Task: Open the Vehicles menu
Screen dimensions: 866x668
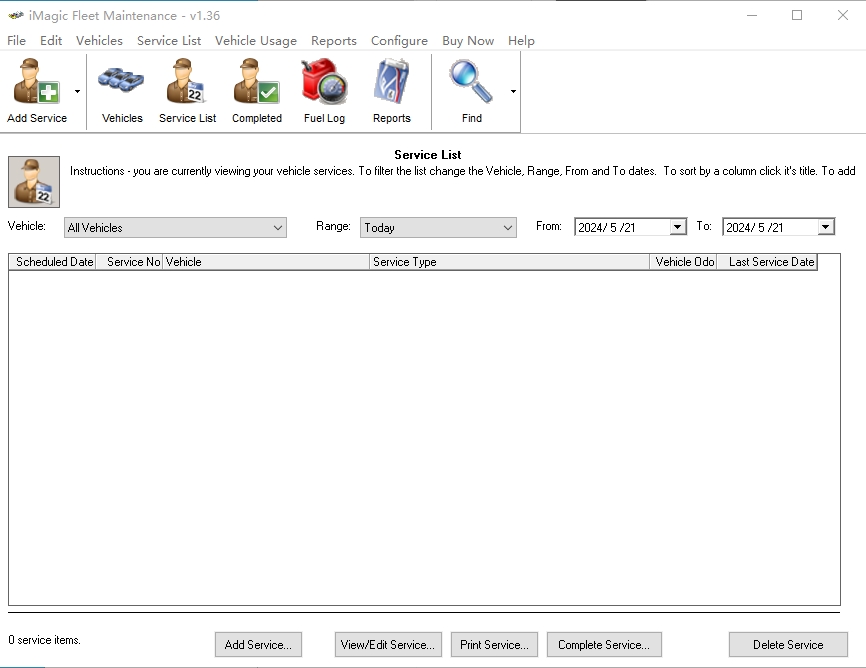Action: [x=99, y=40]
